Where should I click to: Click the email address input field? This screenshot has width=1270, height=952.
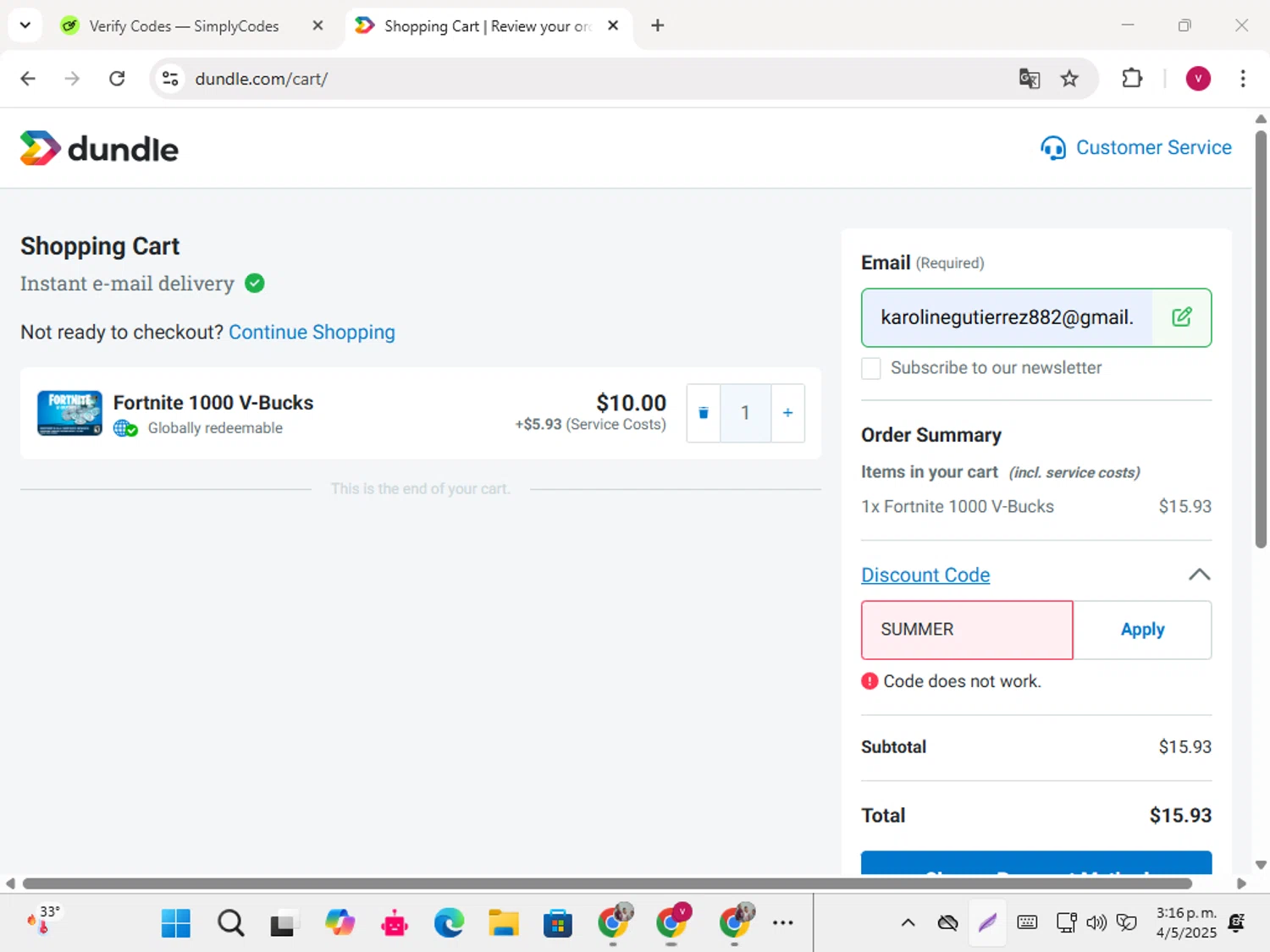1007,317
